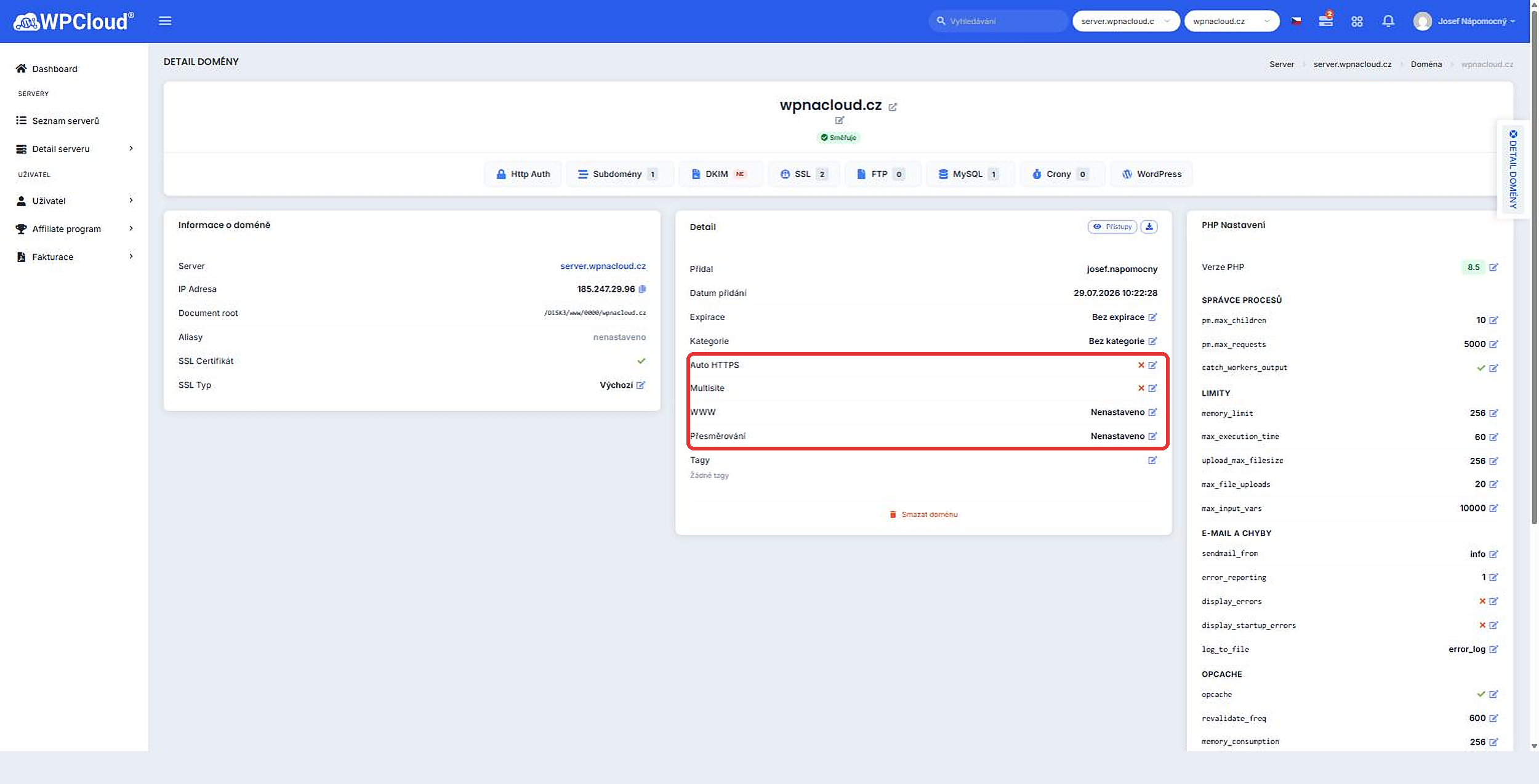Click Smazat doménu delete link
Screen dimensions: 1539x784
tap(923, 514)
